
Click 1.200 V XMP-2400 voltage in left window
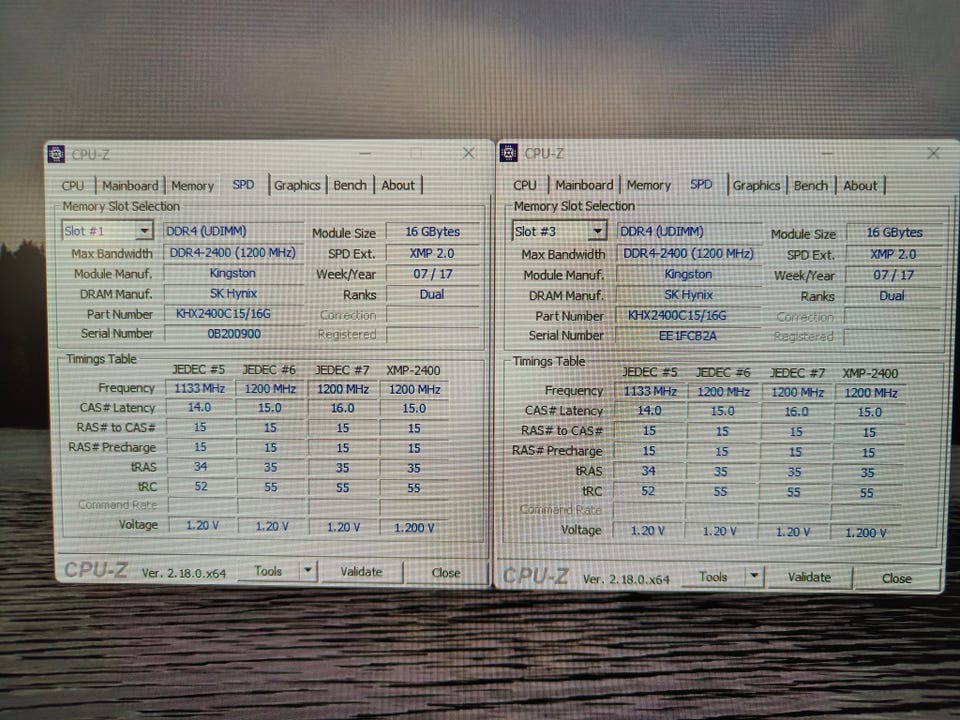click(414, 527)
